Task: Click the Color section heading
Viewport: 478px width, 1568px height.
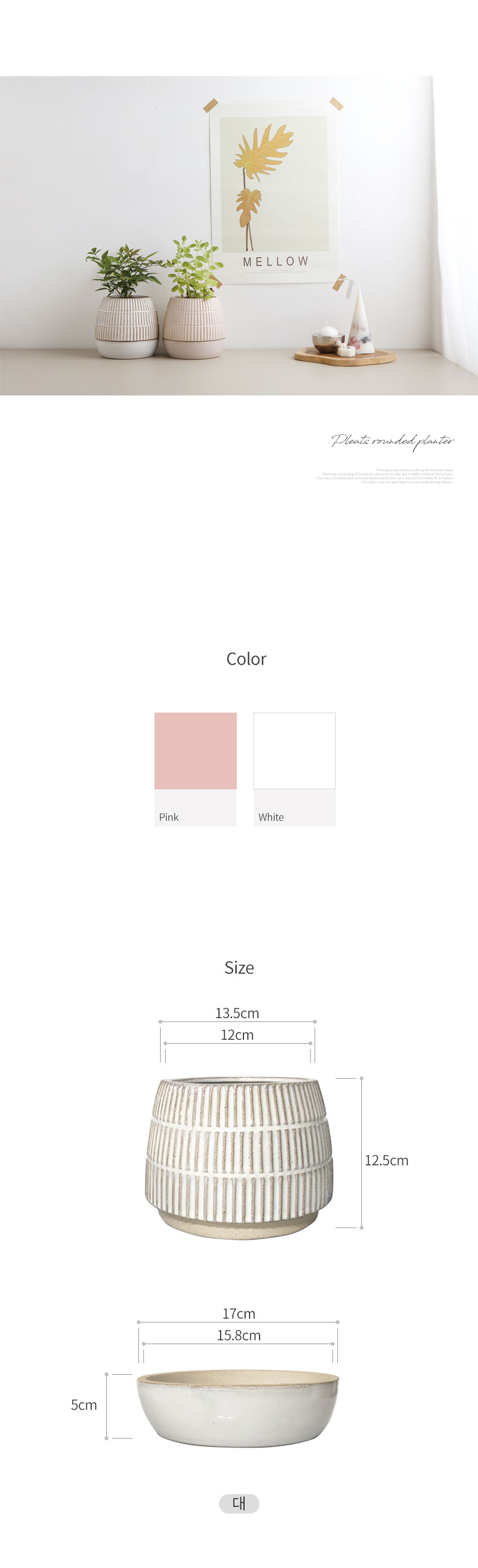Action: point(246,659)
